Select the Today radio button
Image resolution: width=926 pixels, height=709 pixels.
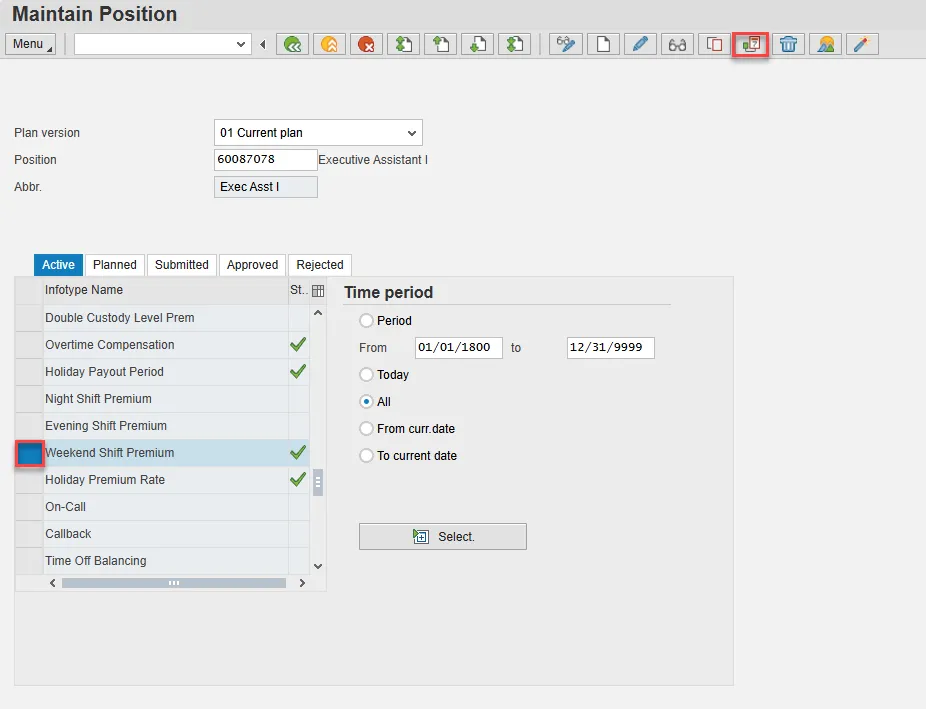point(367,375)
